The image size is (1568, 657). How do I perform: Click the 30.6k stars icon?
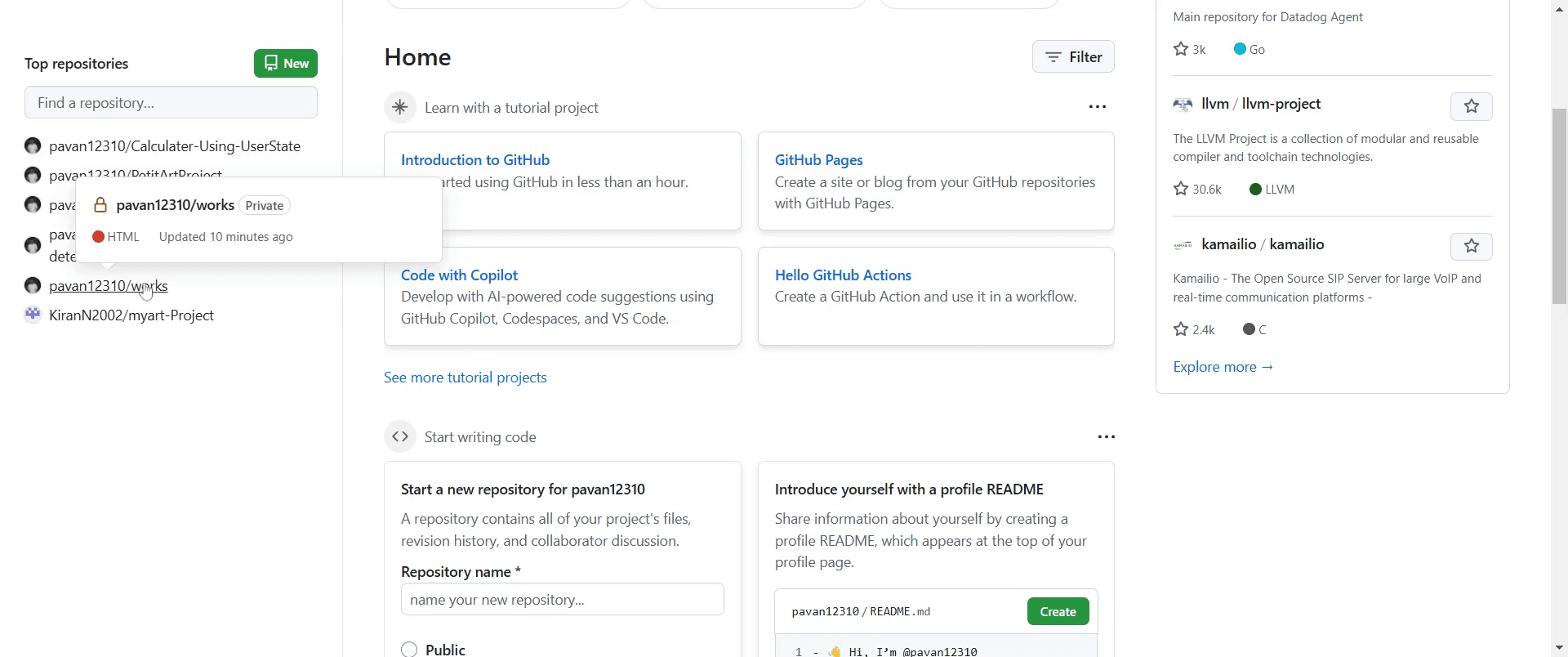point(1181,189)
